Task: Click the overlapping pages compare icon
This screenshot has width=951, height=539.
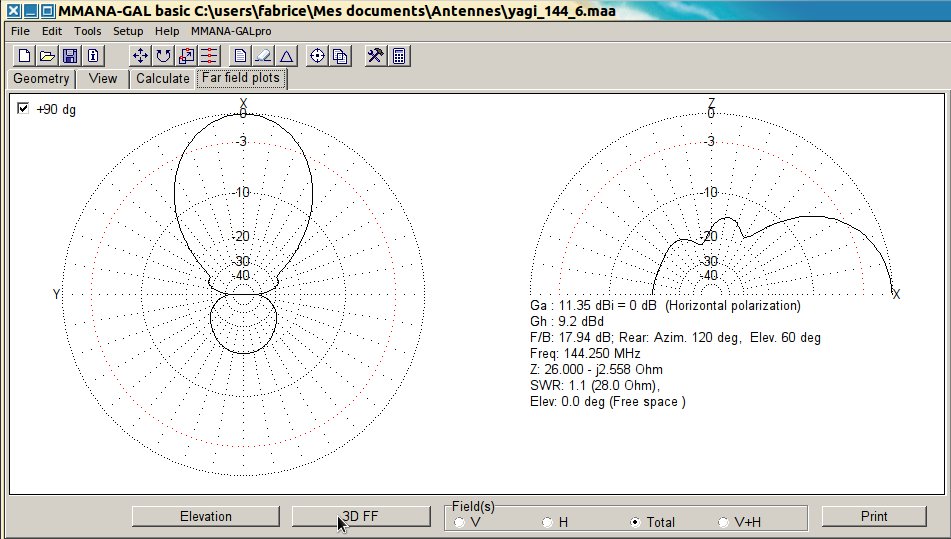Action: (x=340, y=56)
